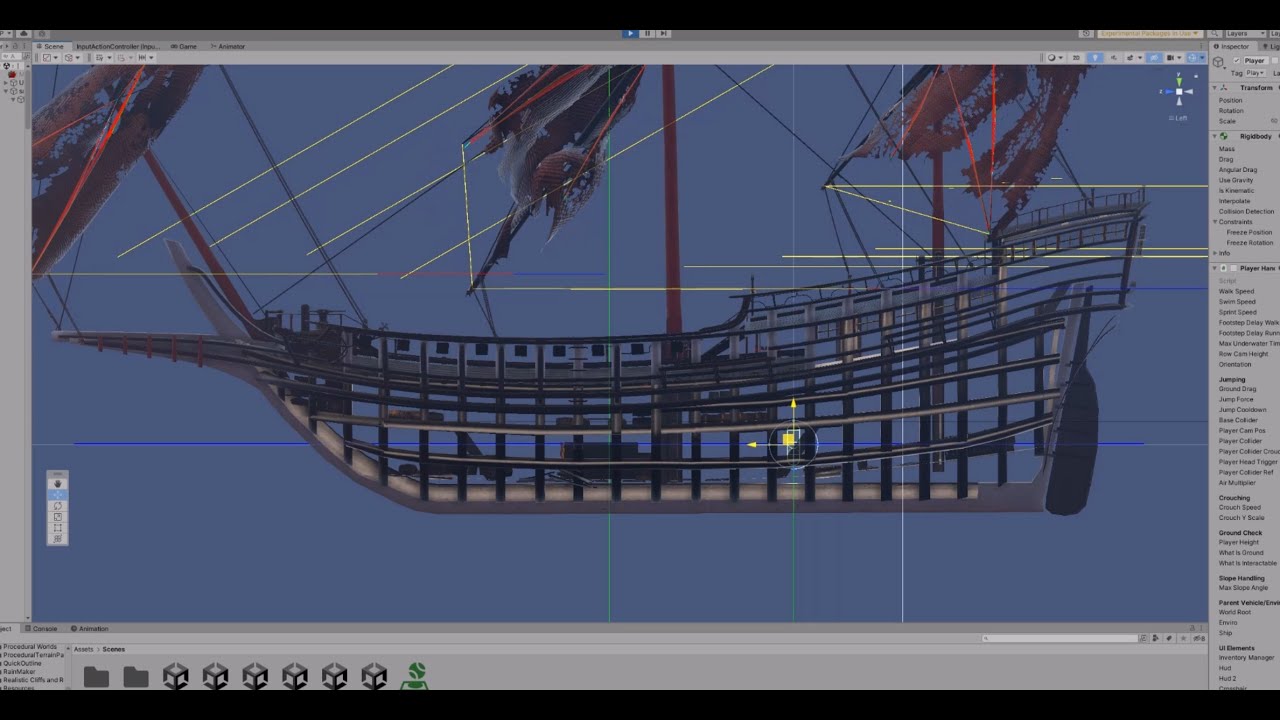1280x720 pixels.
Task: Click the yellow move gizmo center handle
Action: tap(789, 439)
